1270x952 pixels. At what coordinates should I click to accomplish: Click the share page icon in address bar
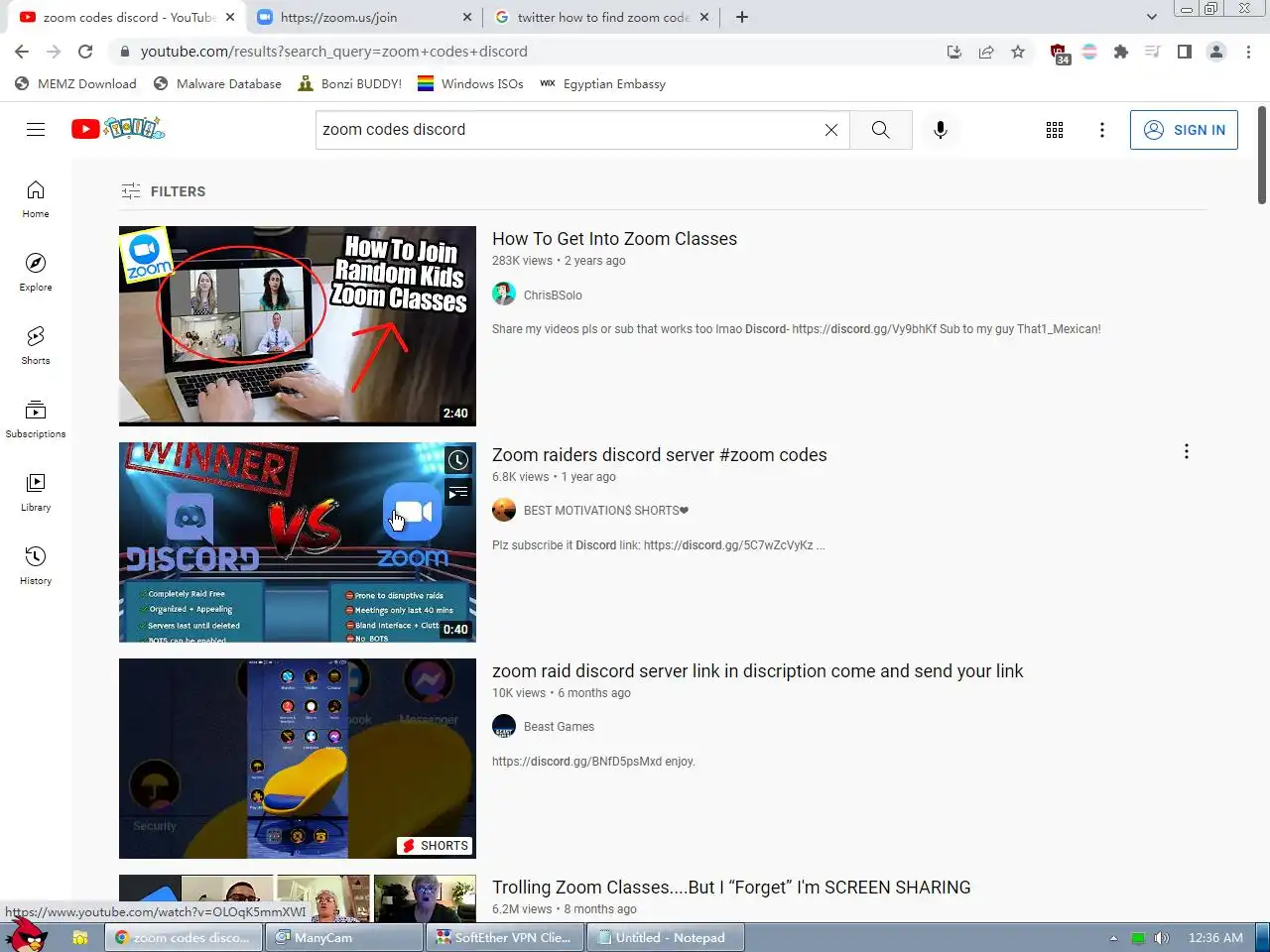click(x=986, y=52)
